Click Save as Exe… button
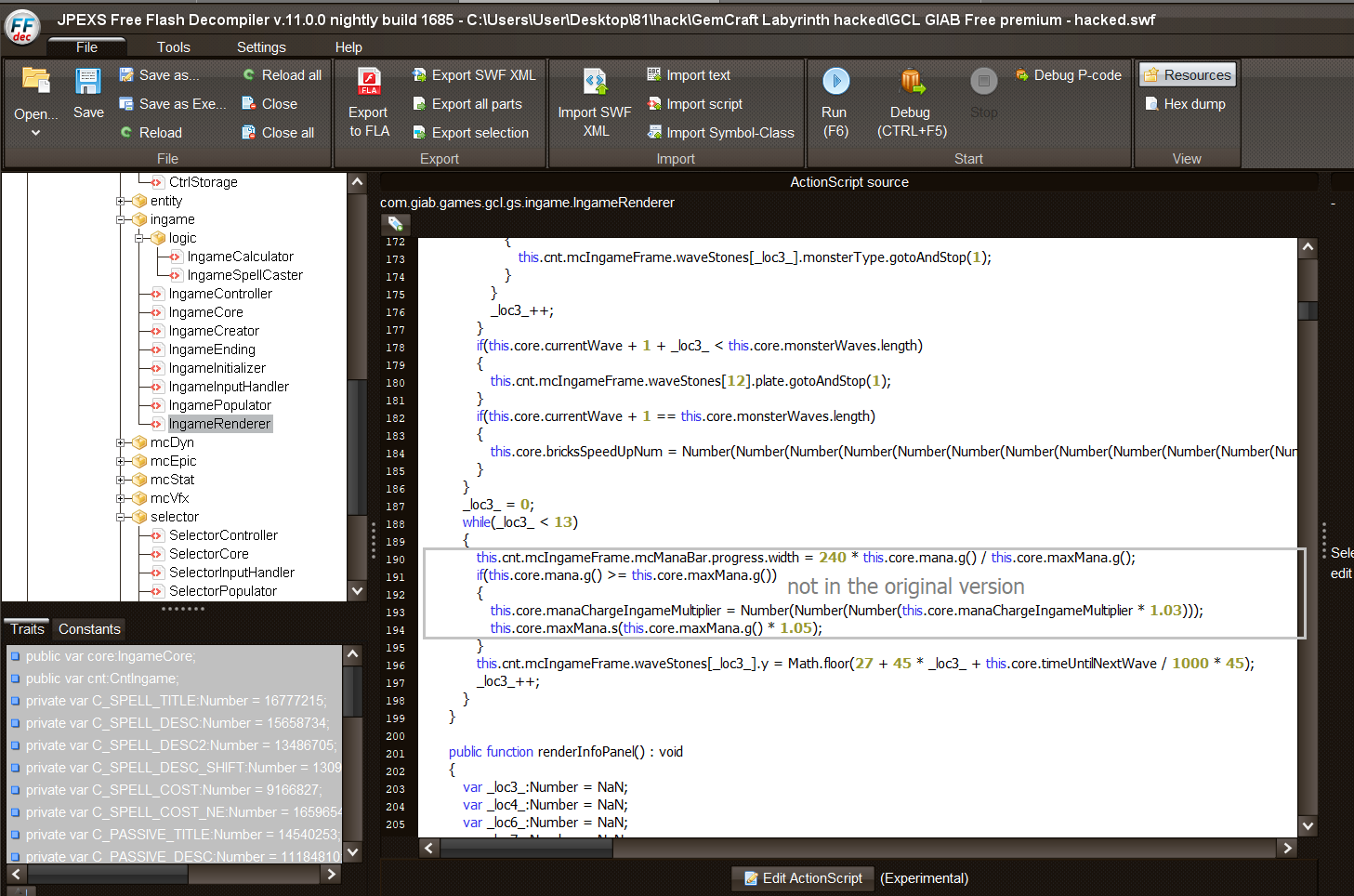This screenshot has width=1354, height=896. point(173,104)
